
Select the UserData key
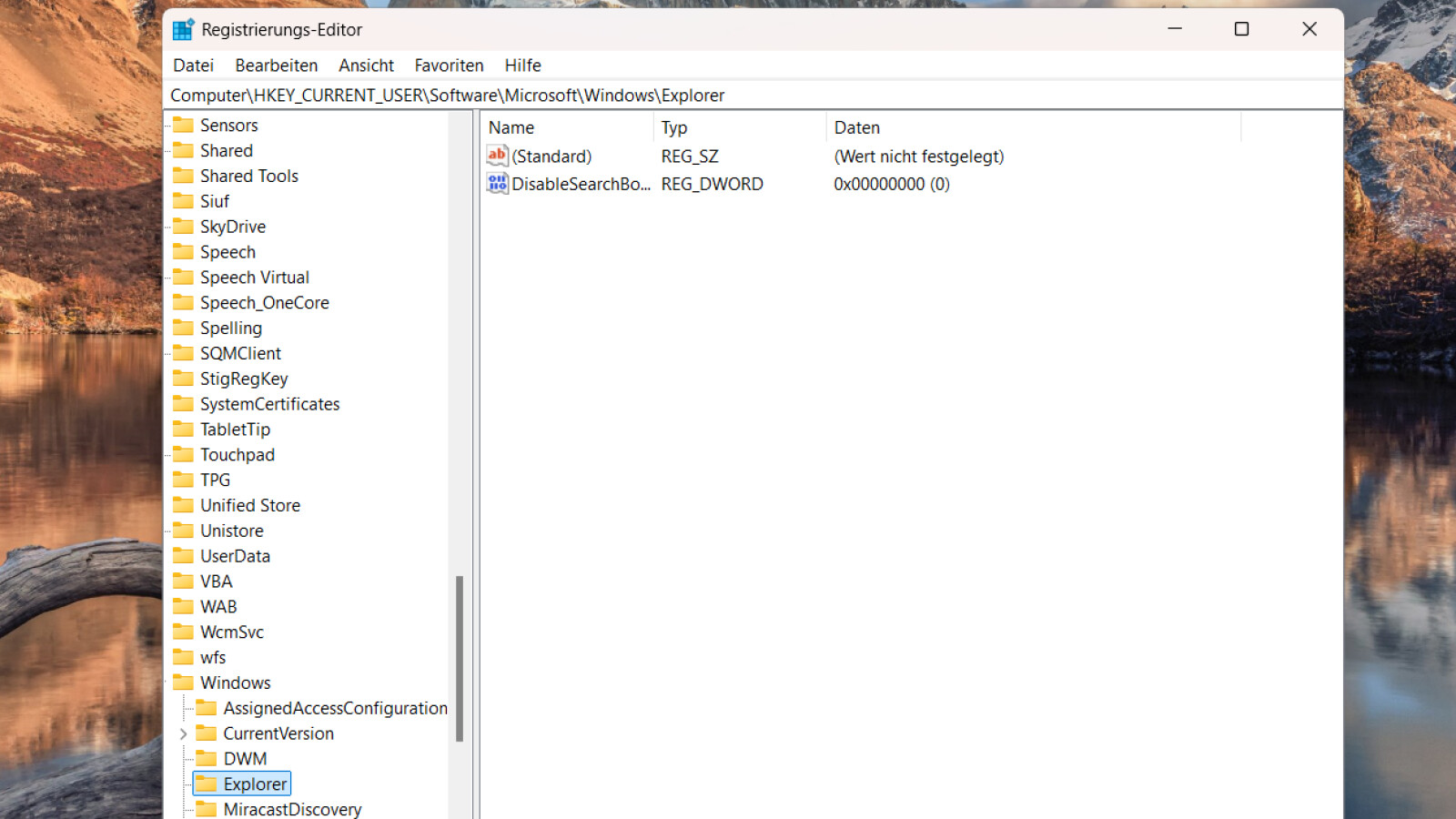(x=235, y=555)
